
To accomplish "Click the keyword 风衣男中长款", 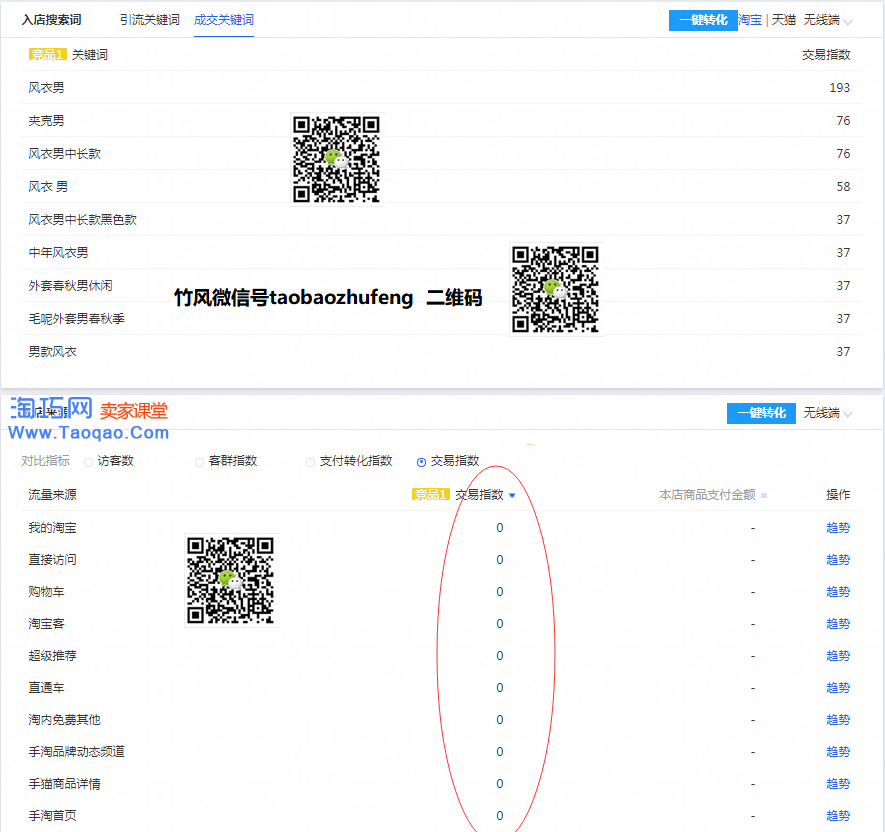I will 64,154.
